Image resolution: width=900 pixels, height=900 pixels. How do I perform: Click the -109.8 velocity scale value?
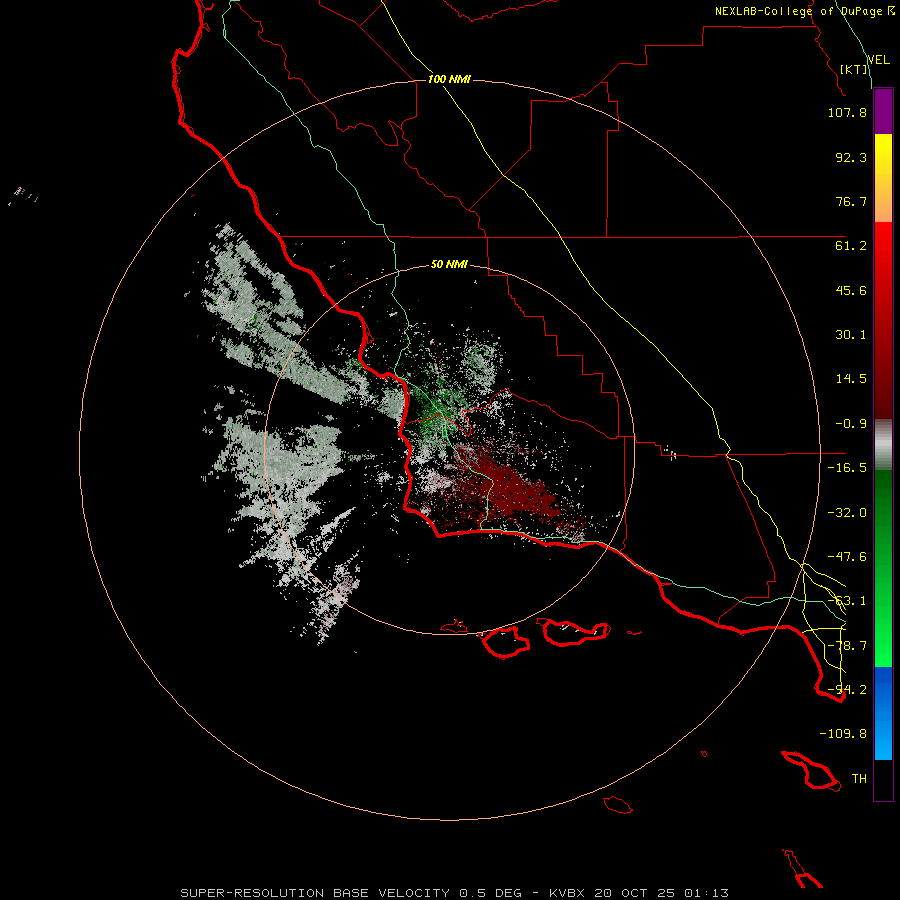pos(843,734)
